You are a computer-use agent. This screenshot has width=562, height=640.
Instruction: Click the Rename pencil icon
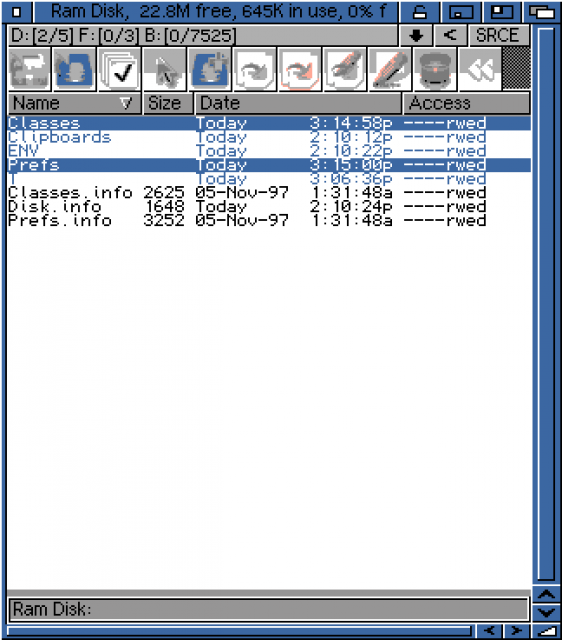click(x=390, y=69)
